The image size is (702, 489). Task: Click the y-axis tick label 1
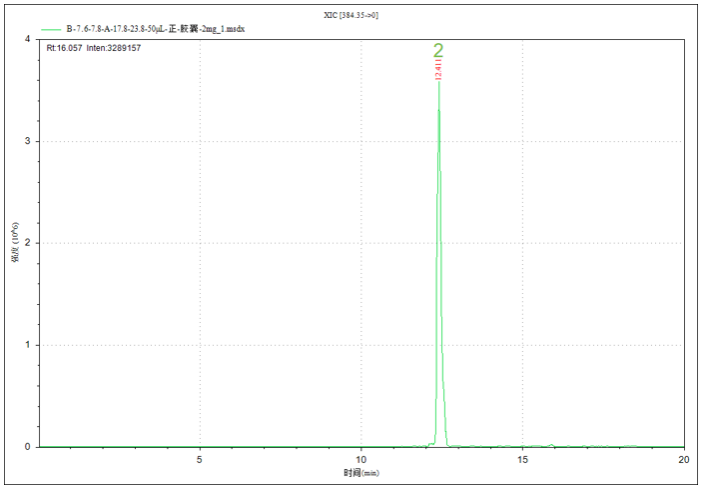pyautogui.click(x=28, y=345)
